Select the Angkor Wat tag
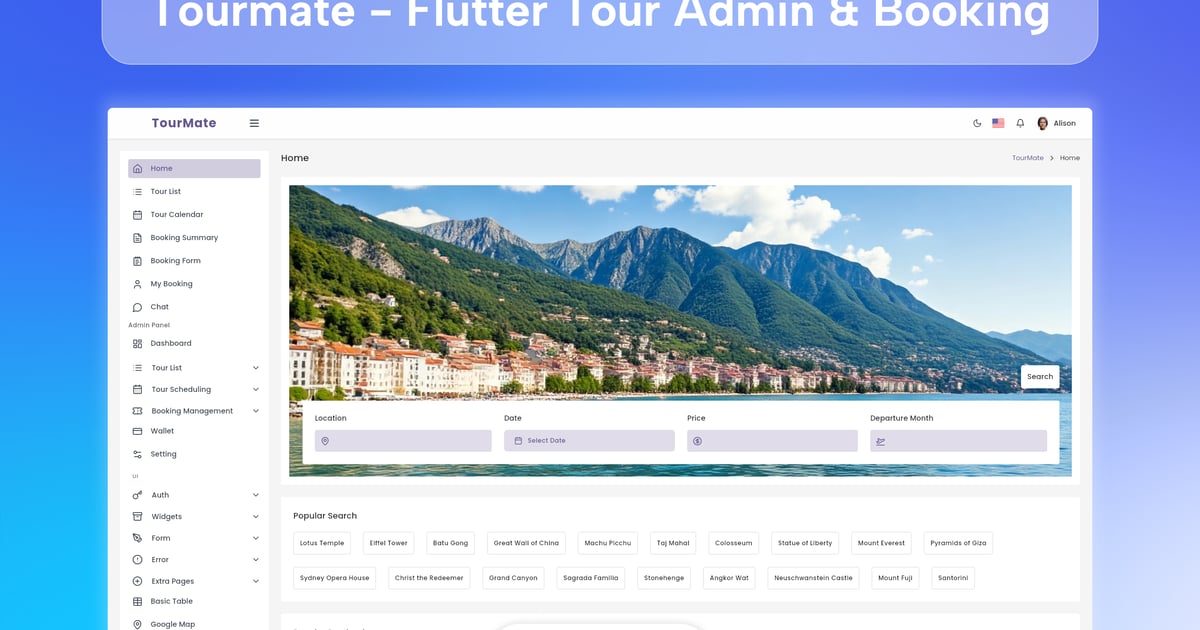1200x630 pixels. pos(729,578)
